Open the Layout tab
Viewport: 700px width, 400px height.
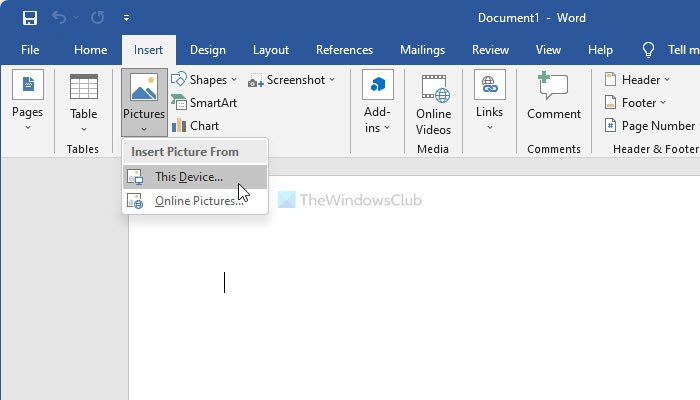click(x=271, y=50)
